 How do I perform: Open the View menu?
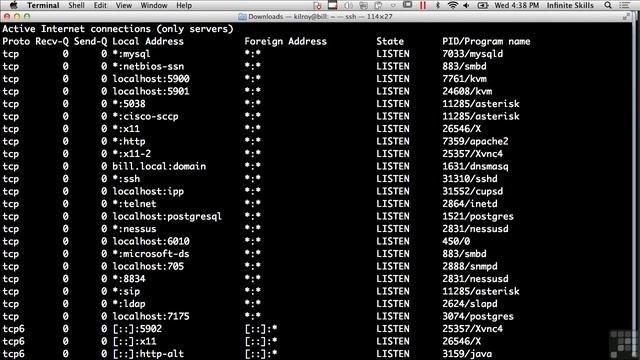pyautogui.click(x=124, y=5)
